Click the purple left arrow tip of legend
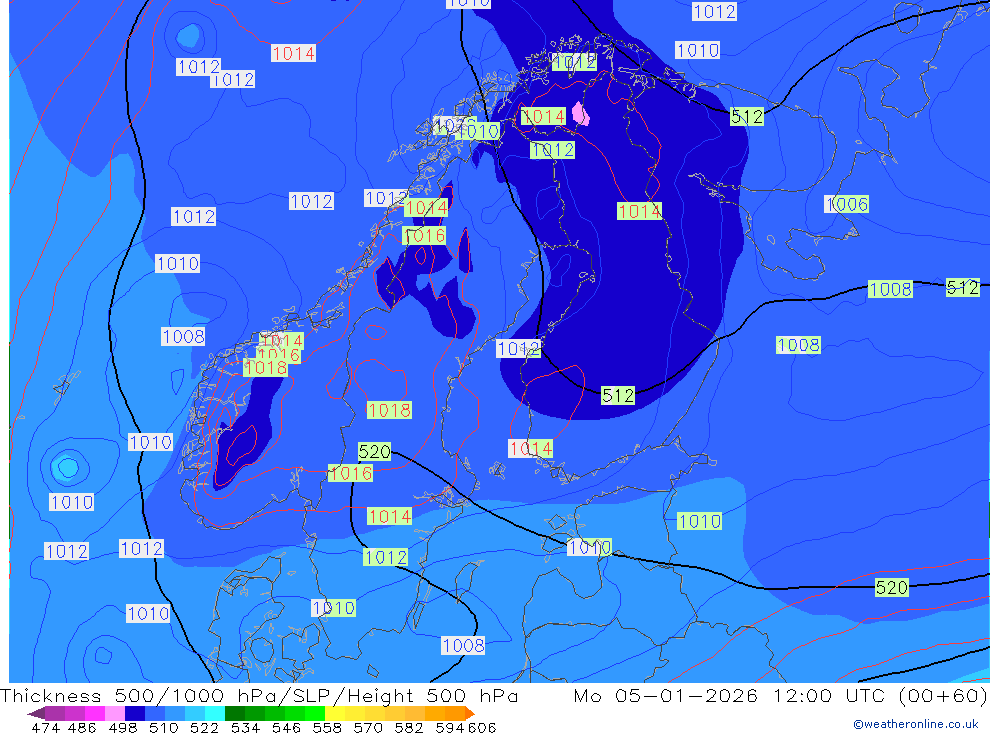Viewport: 1000px width, 733px height. pyautogui.click(x=36, y=714)
